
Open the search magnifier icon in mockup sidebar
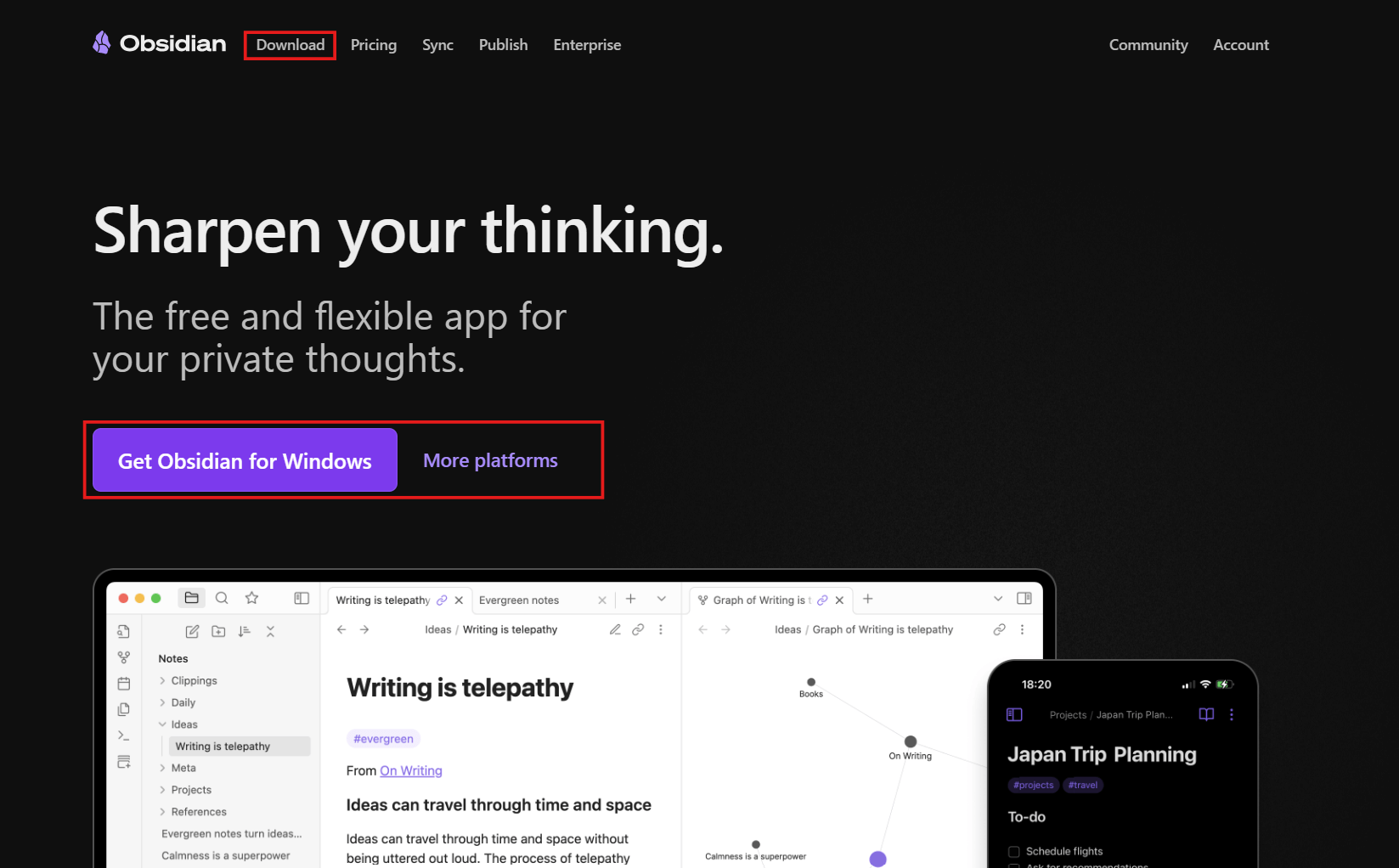coord(222,598)
